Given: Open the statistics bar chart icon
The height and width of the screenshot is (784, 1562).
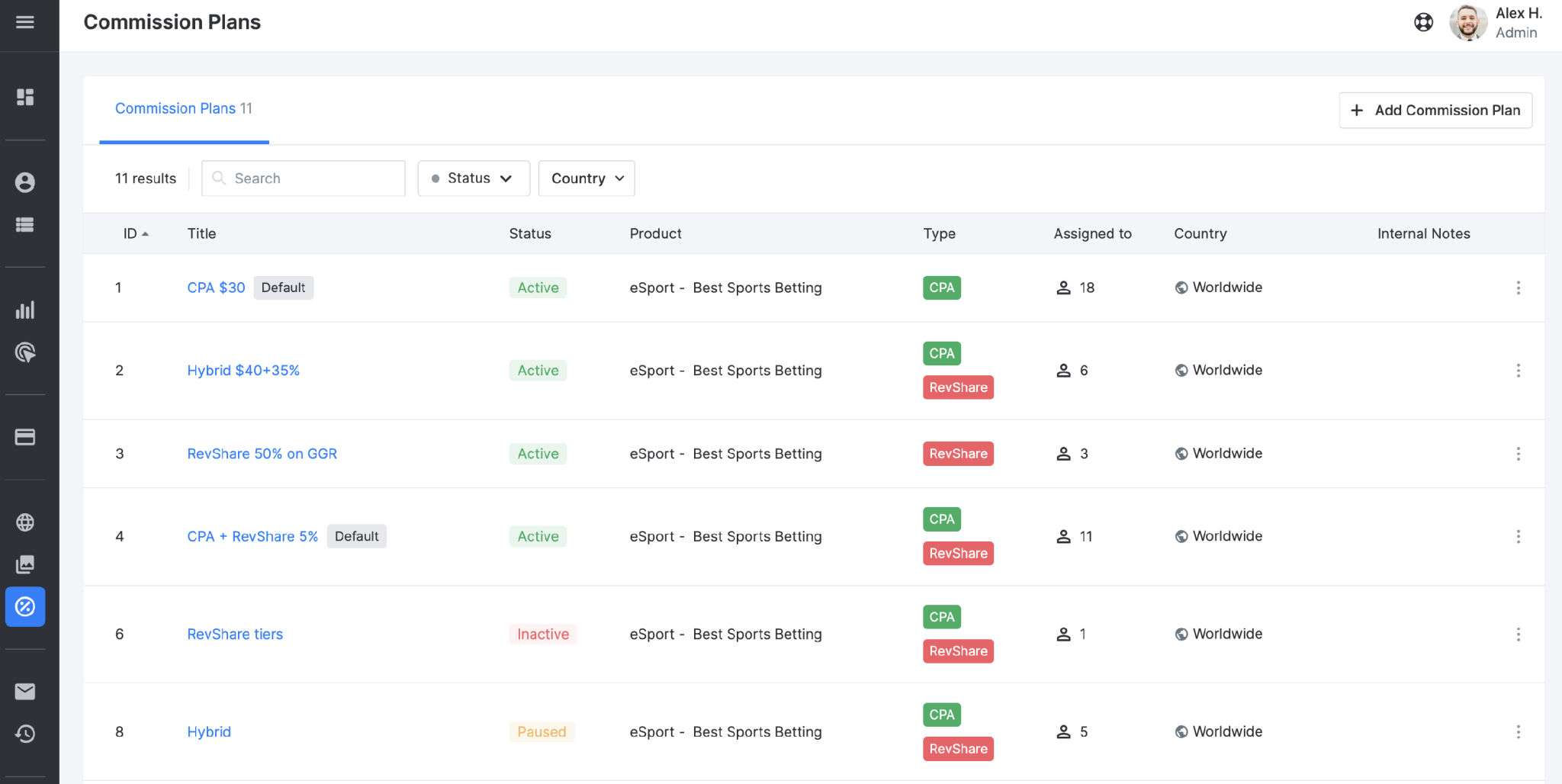Looking at the screenshot, I should point(25,310).
